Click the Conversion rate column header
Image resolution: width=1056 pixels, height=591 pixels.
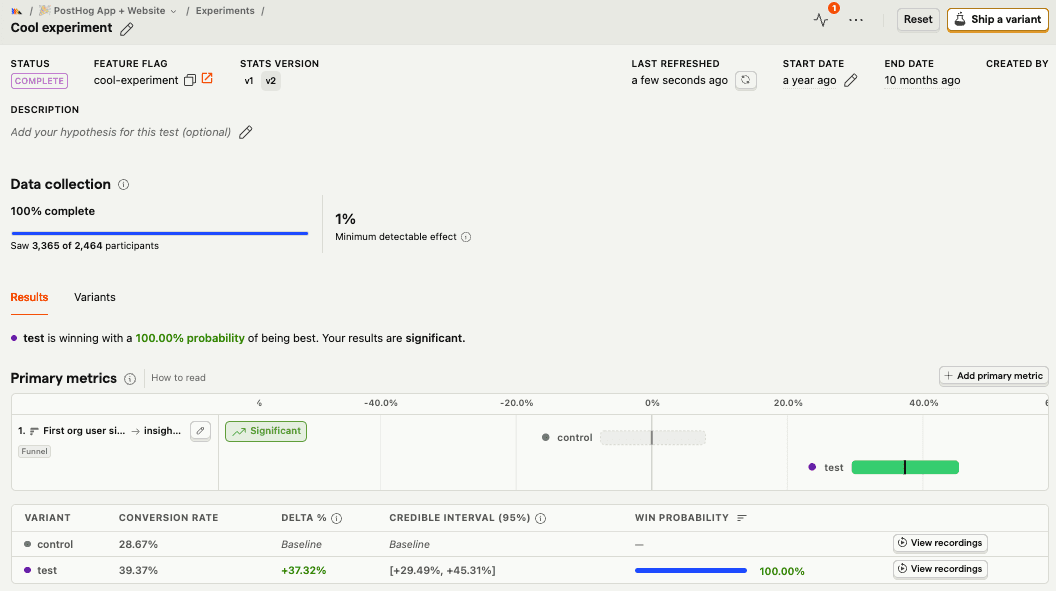[168, 518]
